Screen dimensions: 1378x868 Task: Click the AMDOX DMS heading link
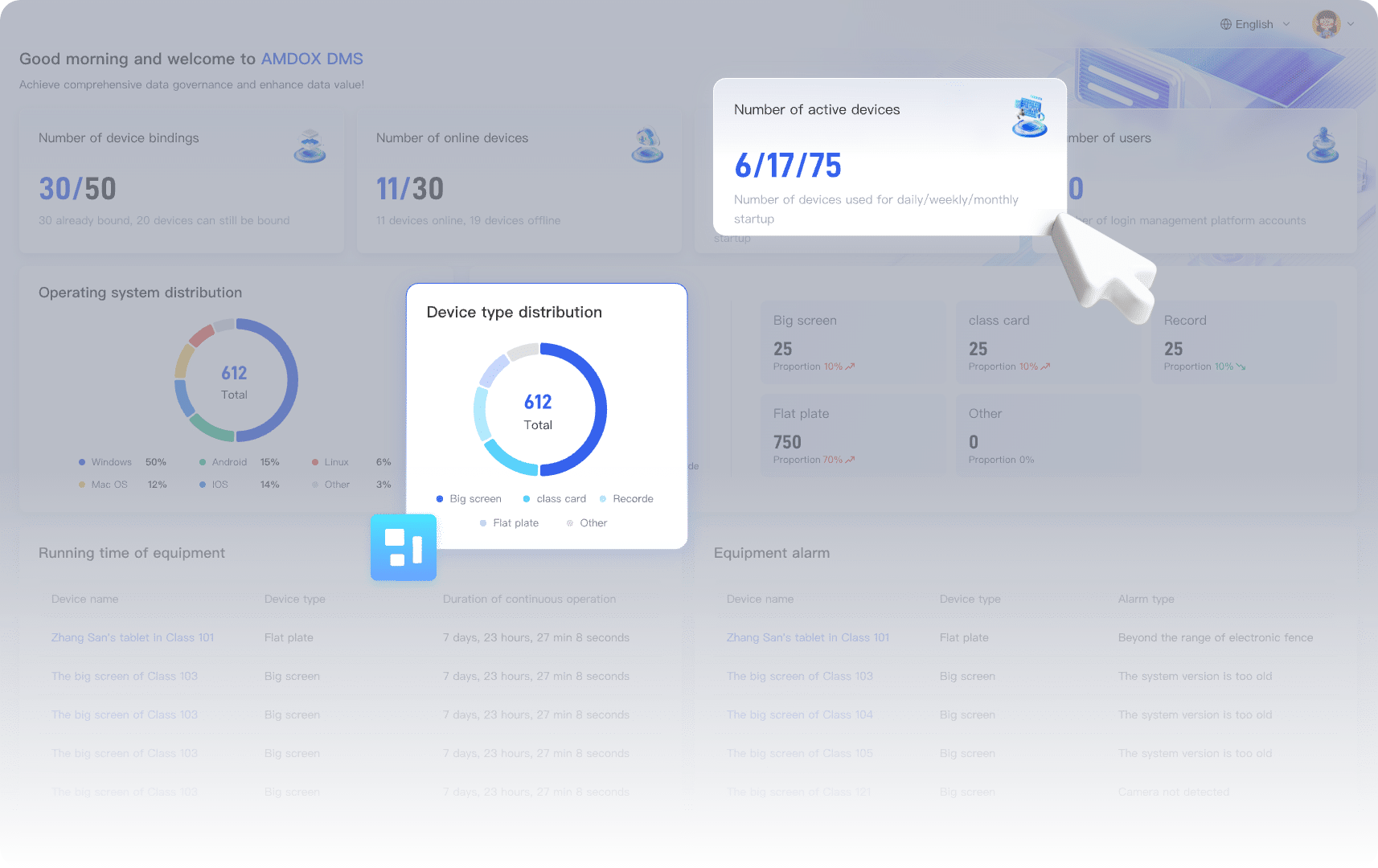(312, 59)
